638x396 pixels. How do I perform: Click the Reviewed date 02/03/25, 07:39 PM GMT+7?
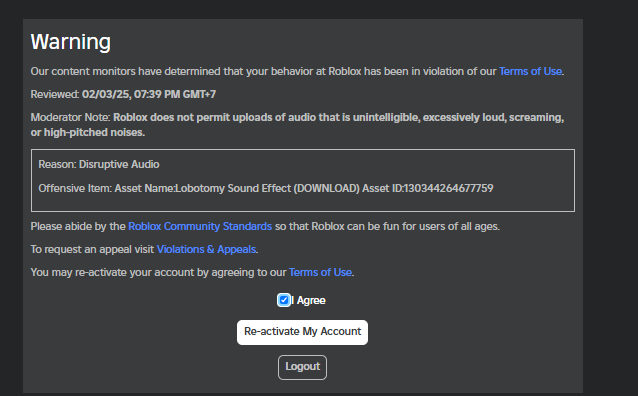point(149,94)
